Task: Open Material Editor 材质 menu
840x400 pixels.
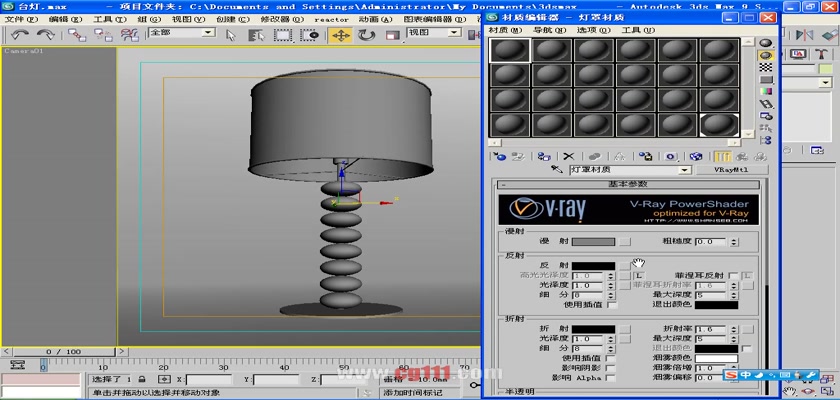Action: click(505, 30)
